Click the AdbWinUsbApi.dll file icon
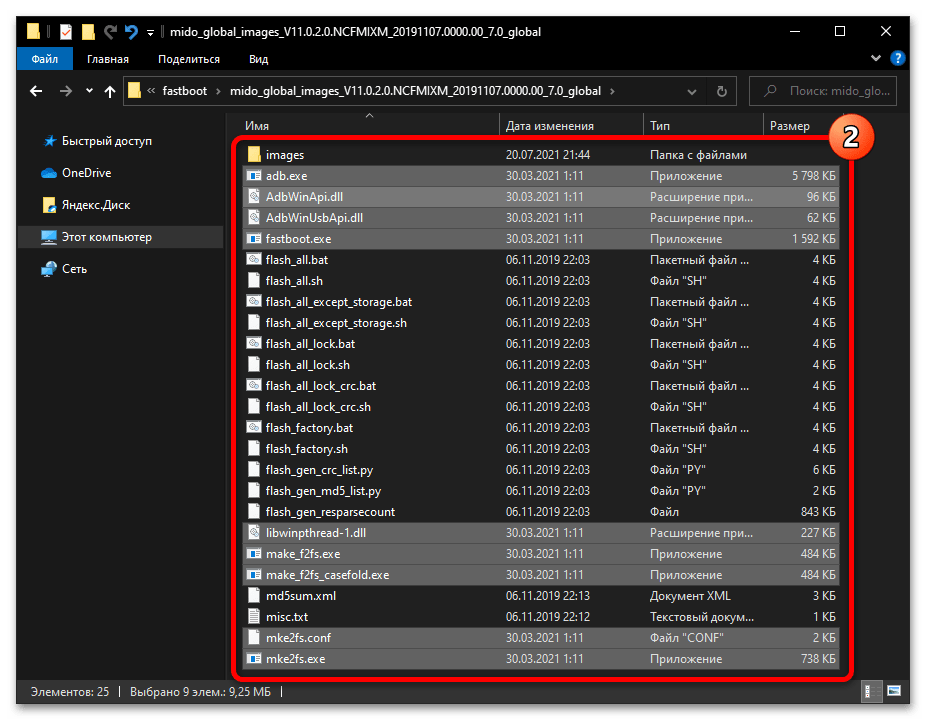Screen dimensions: 926x720 254,218
